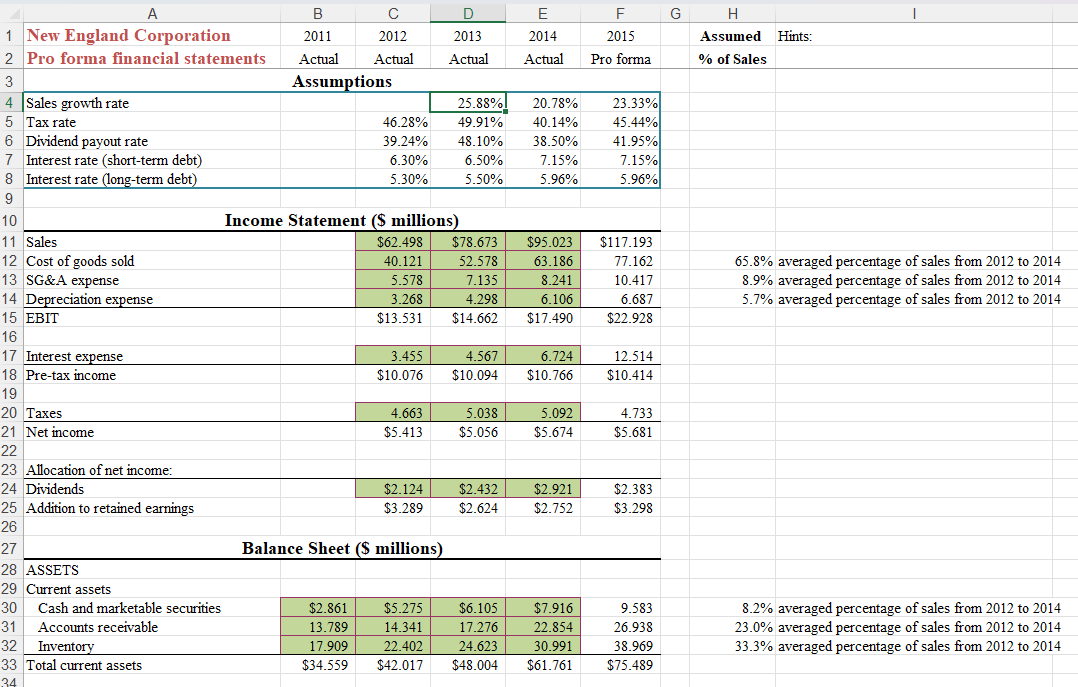Viewport: 1078px width, 687px height.
Task: Select the Inventory value 30.991 cell
Action: pos(543,645)
